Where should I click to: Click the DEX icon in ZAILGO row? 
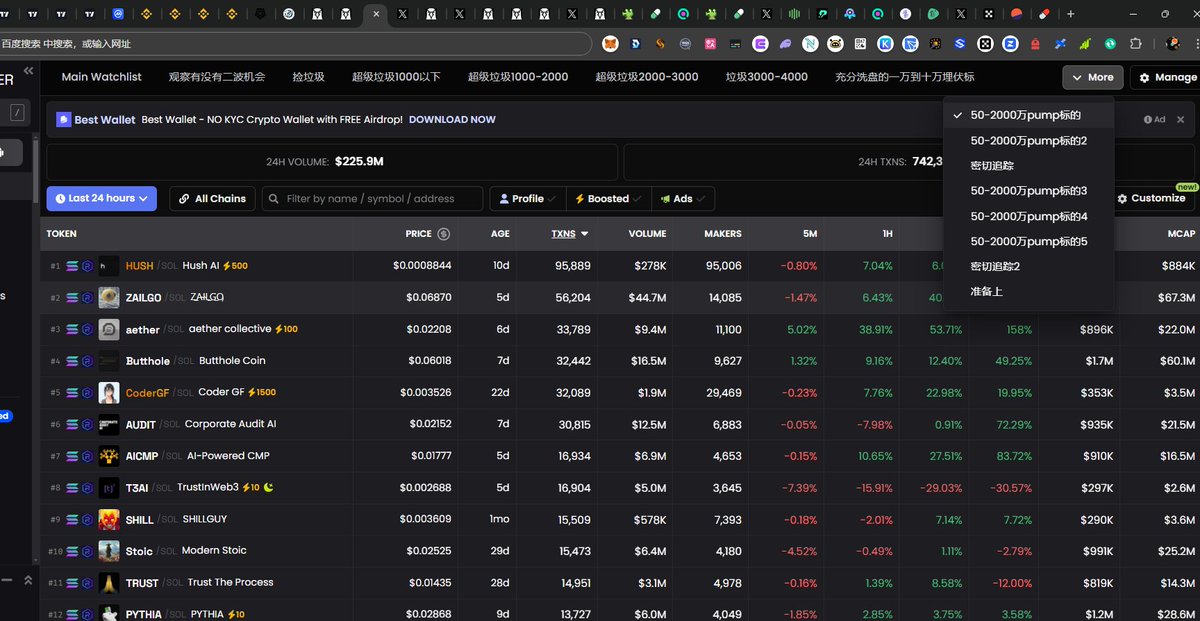click(x=87, y=298)
